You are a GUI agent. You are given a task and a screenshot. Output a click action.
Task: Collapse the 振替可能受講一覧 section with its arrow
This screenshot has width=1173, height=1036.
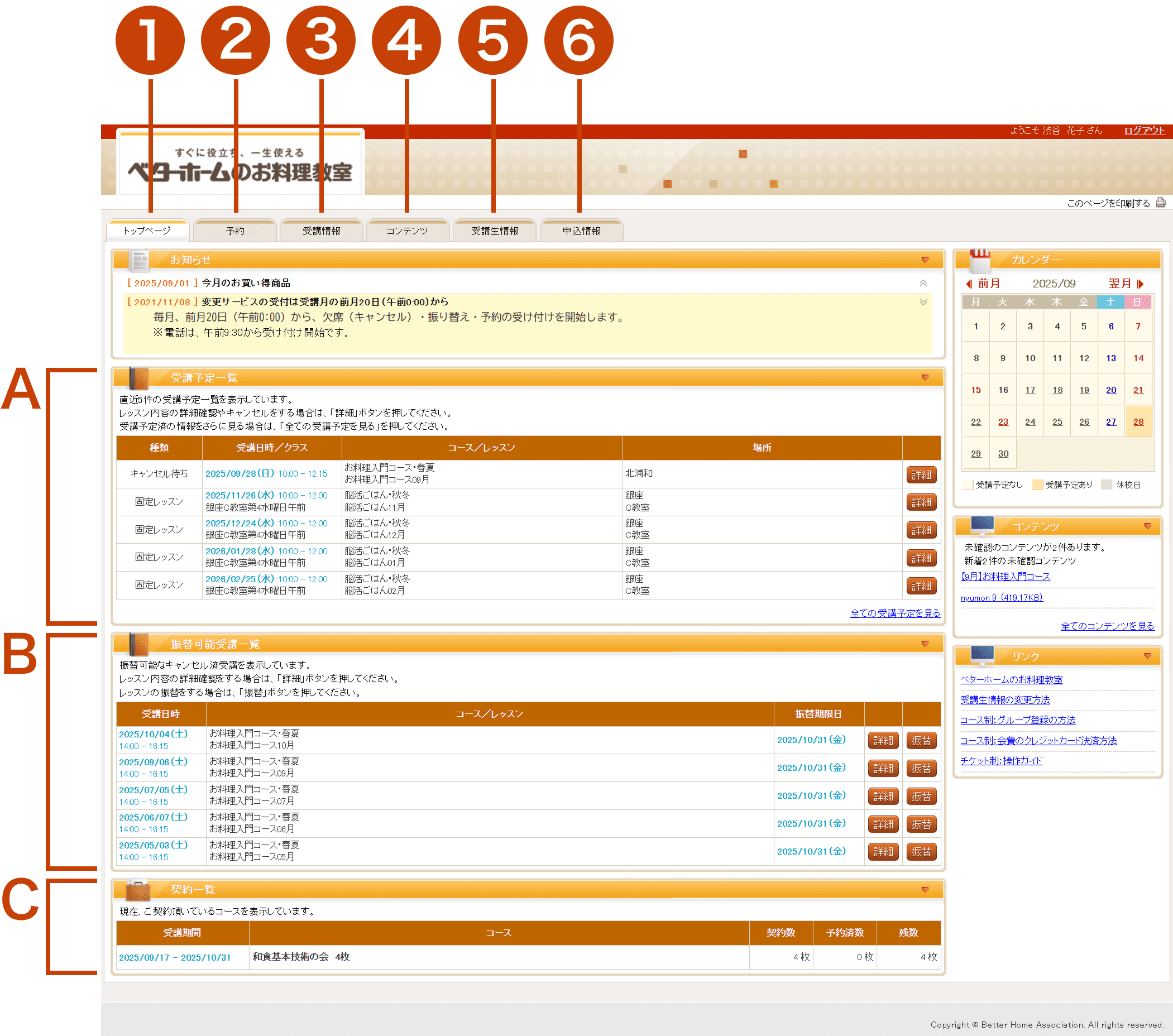[925, 644]
